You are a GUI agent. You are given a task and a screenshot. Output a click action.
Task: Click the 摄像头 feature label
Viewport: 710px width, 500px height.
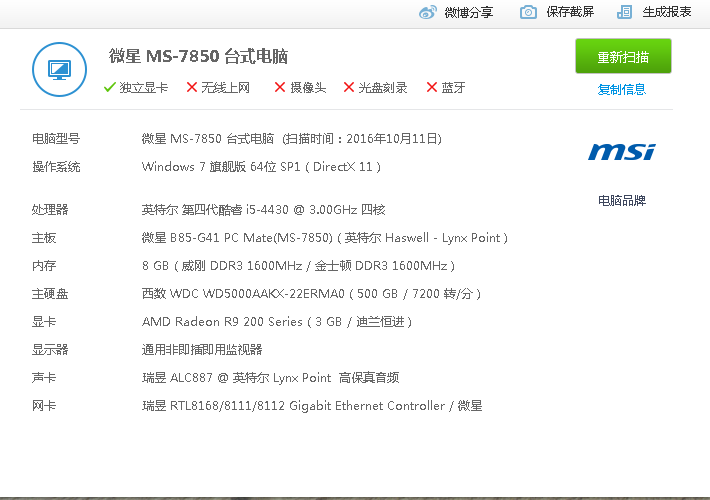(x=308, y=87)
